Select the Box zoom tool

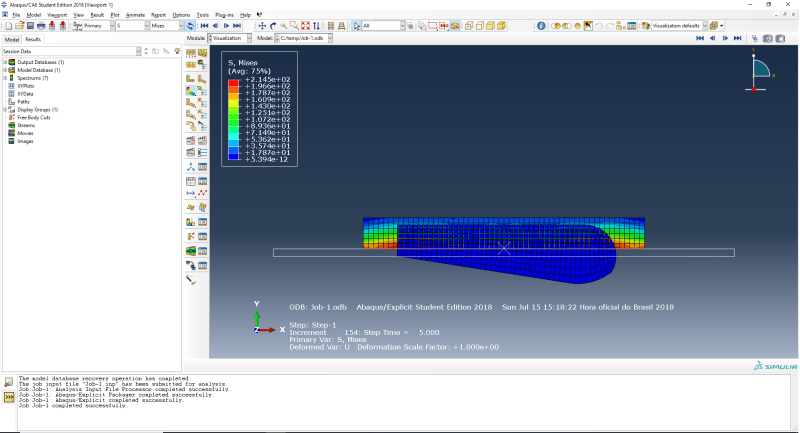click(294, 26)
